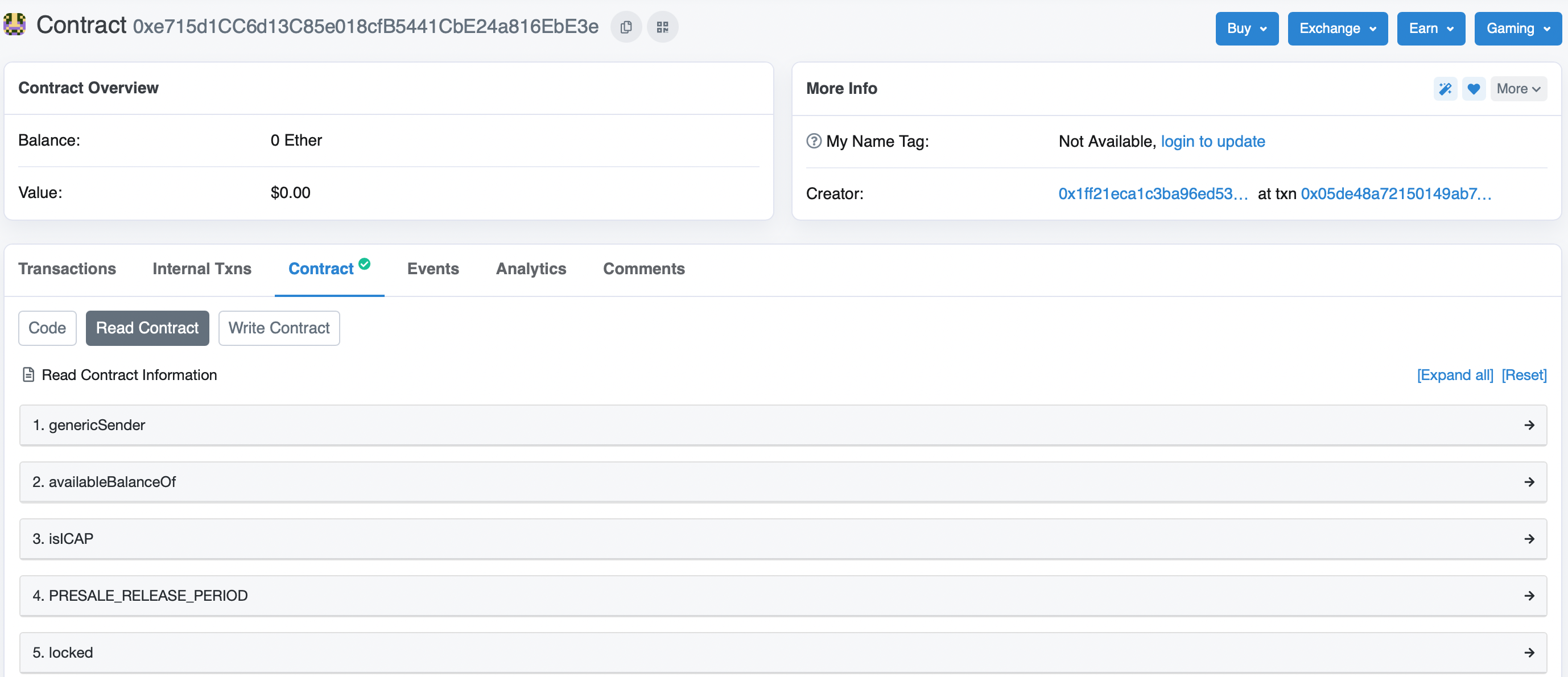The width and height of the screenshot is (1568, 677).
Task: Add contract to favorites with heart icon
Action: [1473, 89]
